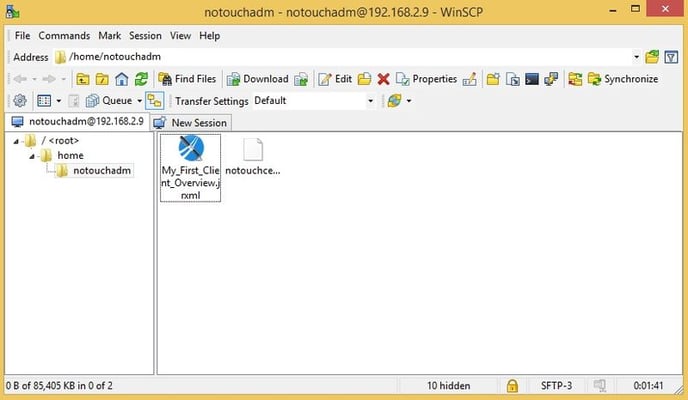The width and height of the screenshot is (688, 400).
Task: Click the status bar monitor icon
Action: (600, 386)
